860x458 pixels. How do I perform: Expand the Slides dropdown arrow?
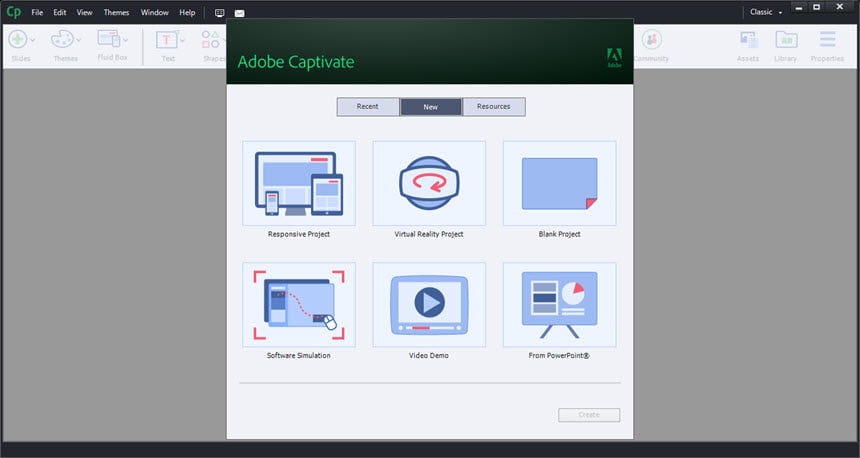32,40
